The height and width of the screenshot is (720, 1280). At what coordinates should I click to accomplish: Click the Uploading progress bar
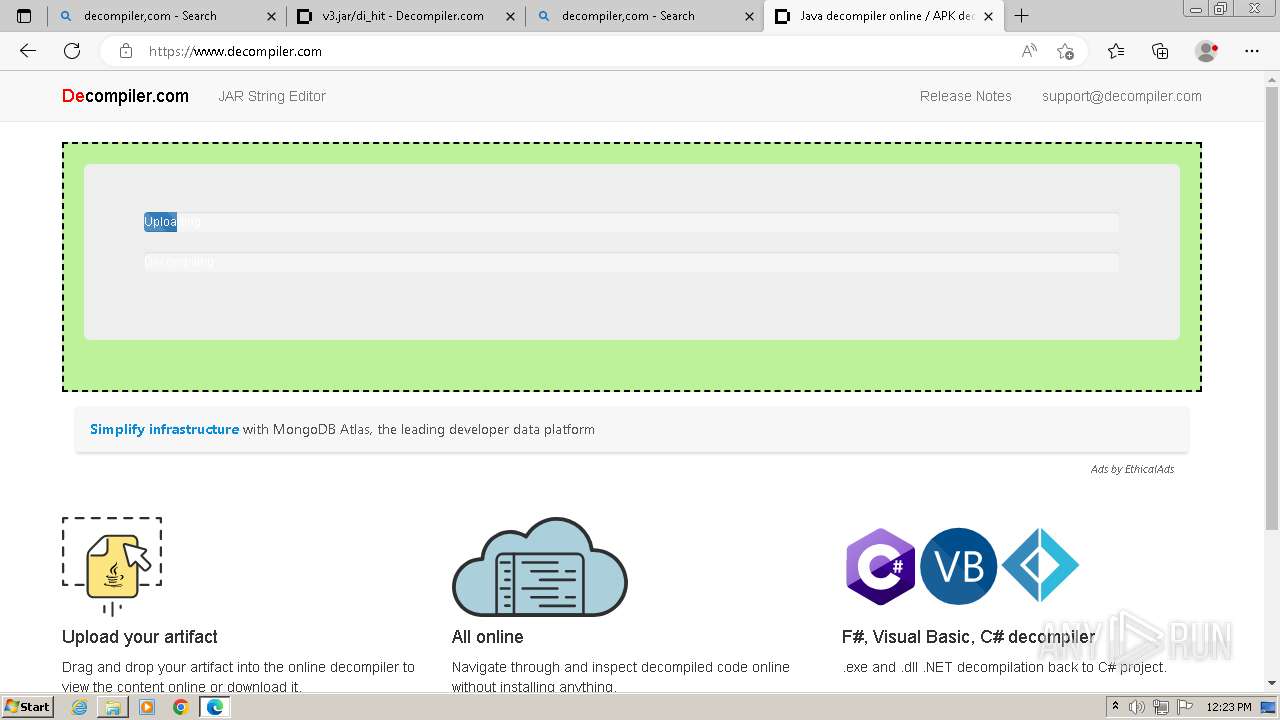pyautogui.click(x=631, y=222)
